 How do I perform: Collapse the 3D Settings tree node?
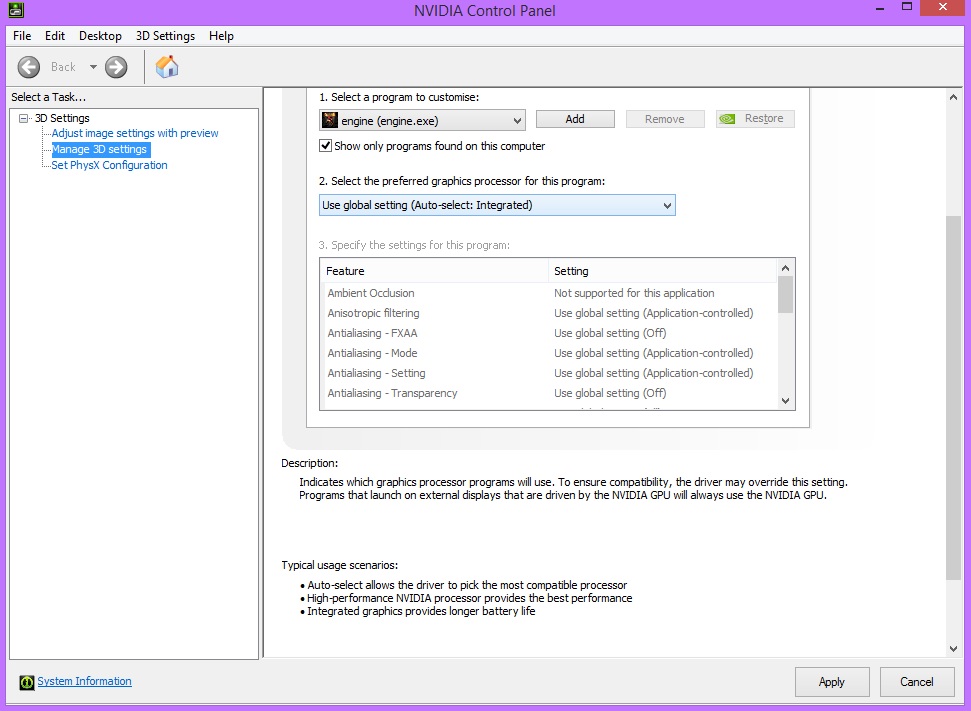24,118
